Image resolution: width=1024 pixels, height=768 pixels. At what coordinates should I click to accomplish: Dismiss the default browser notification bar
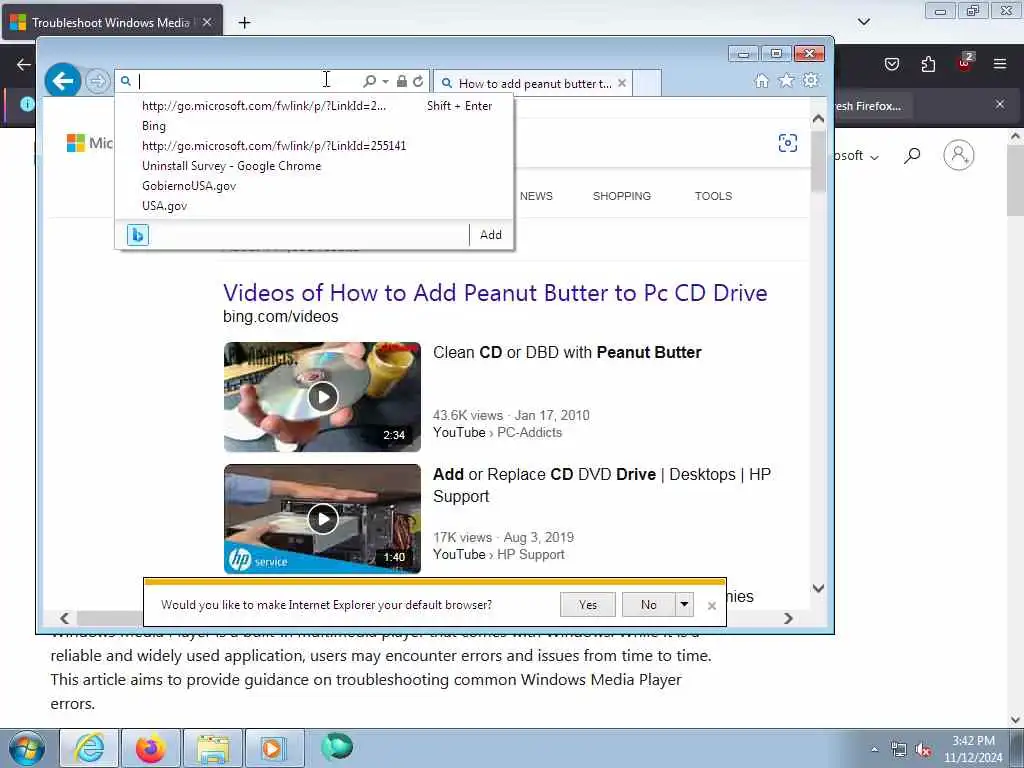click(x=712, y=606)
